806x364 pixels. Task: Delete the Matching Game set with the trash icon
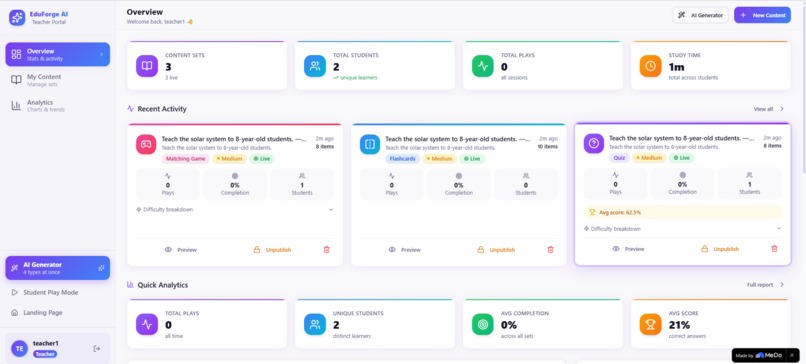326,250
